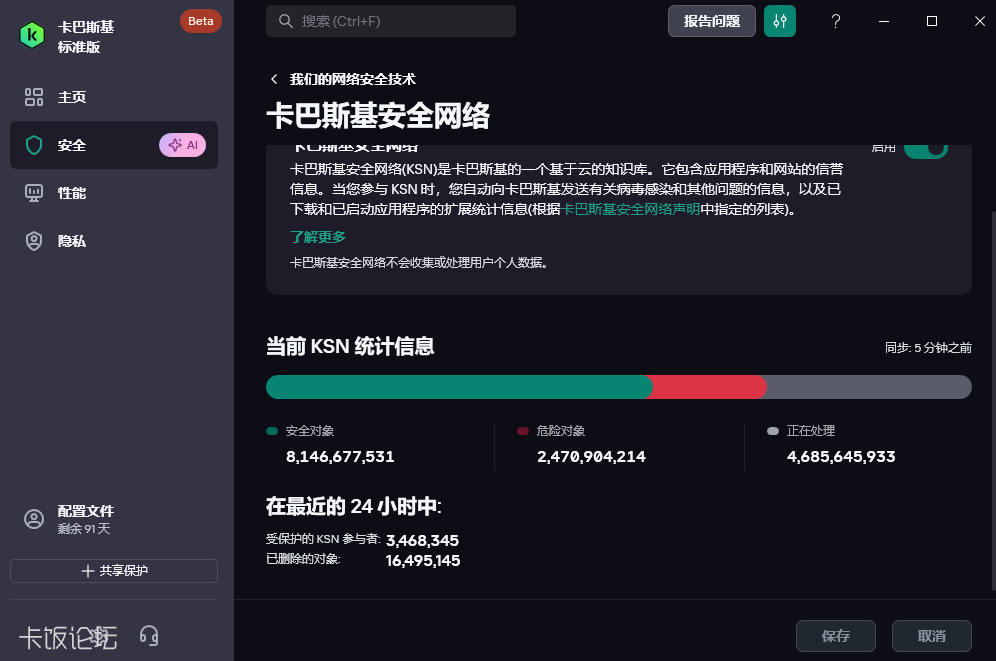
Task: Toggle the 卡巴斯基安全网络 enable switch
Action: pos(925,148)
